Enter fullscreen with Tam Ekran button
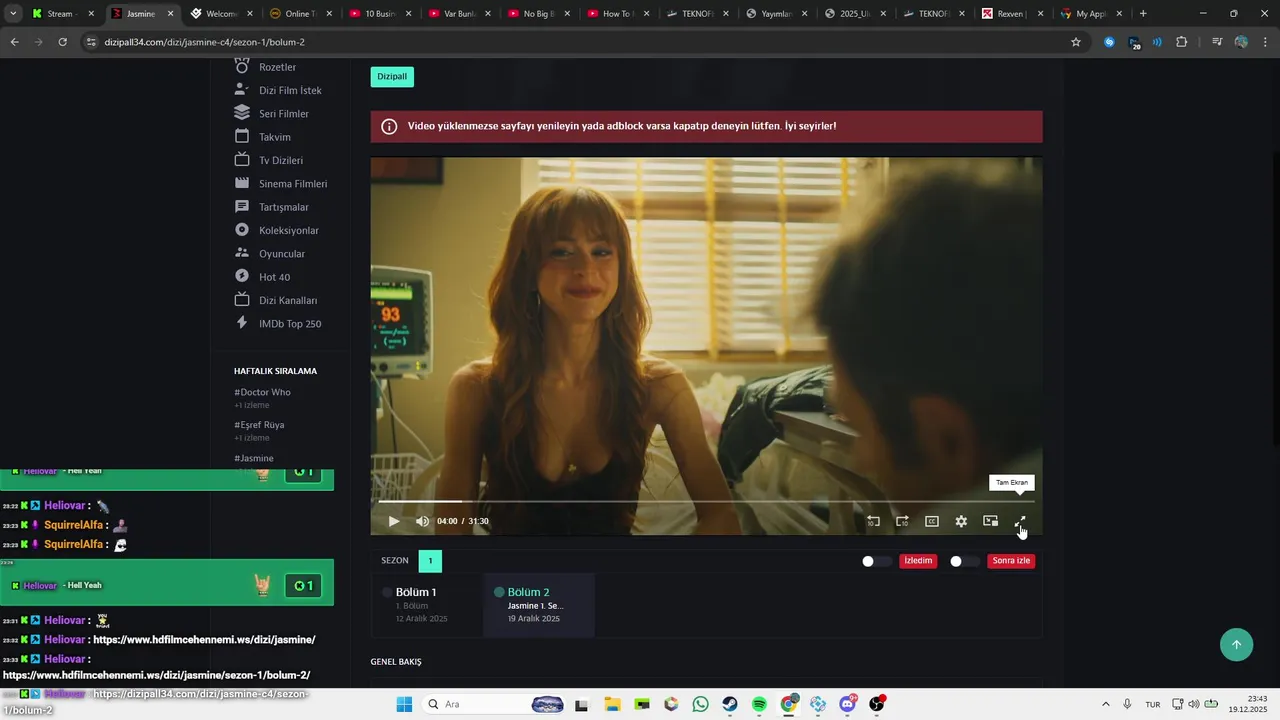1280x720 pixels. (1020, 521)
